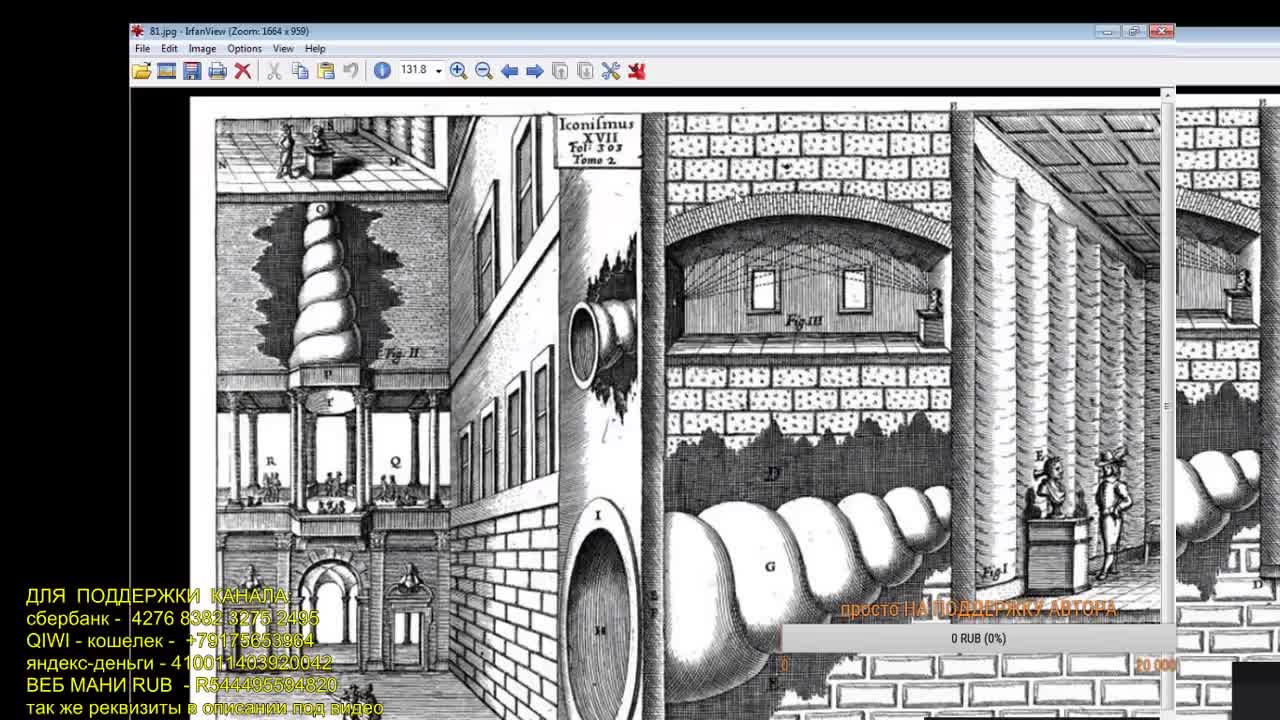This screenshot has height=720, width=1280.
Task: Start slideshow with the filmstrip icon
Action: click(x=166, y=71)
